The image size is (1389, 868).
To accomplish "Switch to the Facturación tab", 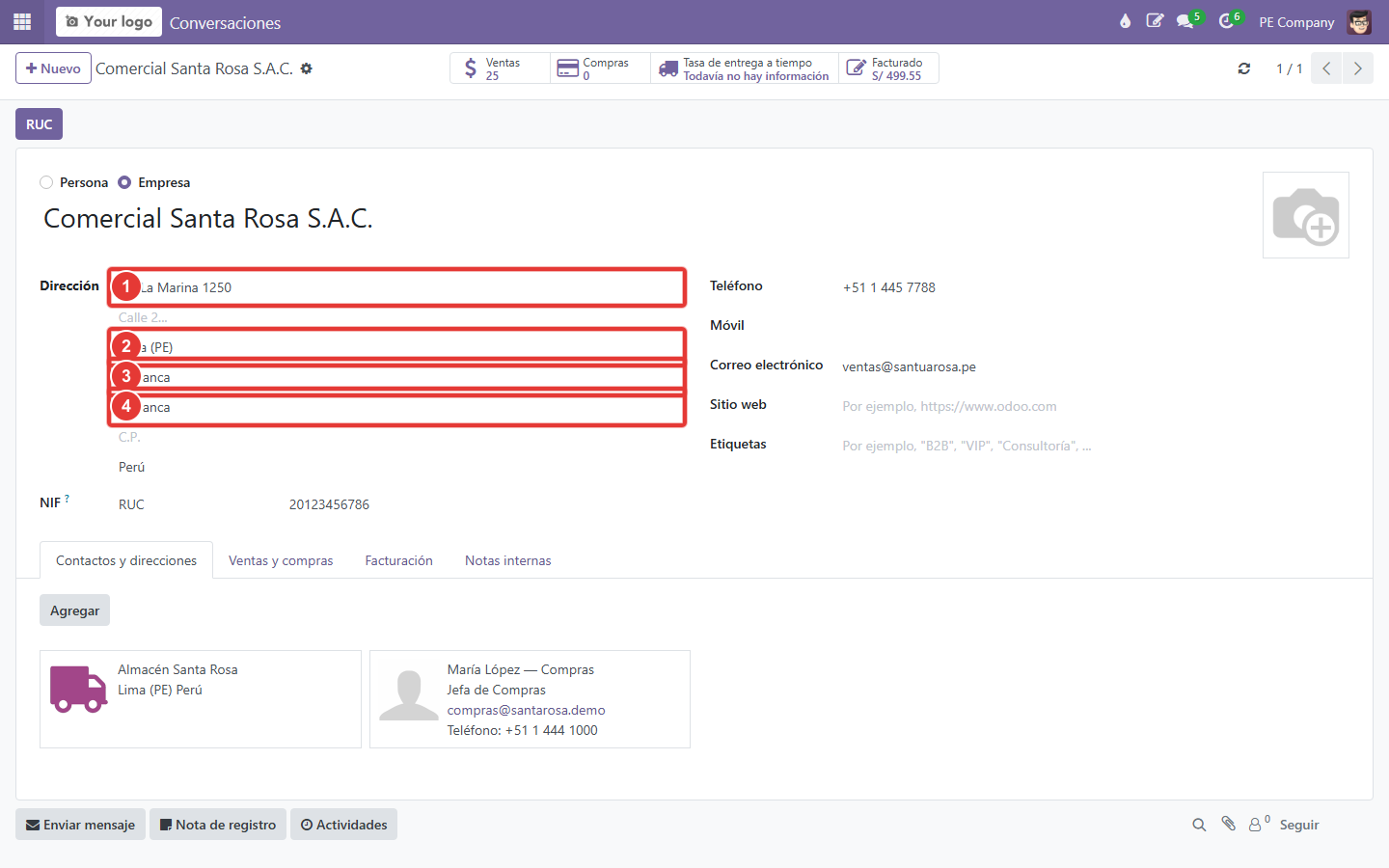I will click(398, 560).
